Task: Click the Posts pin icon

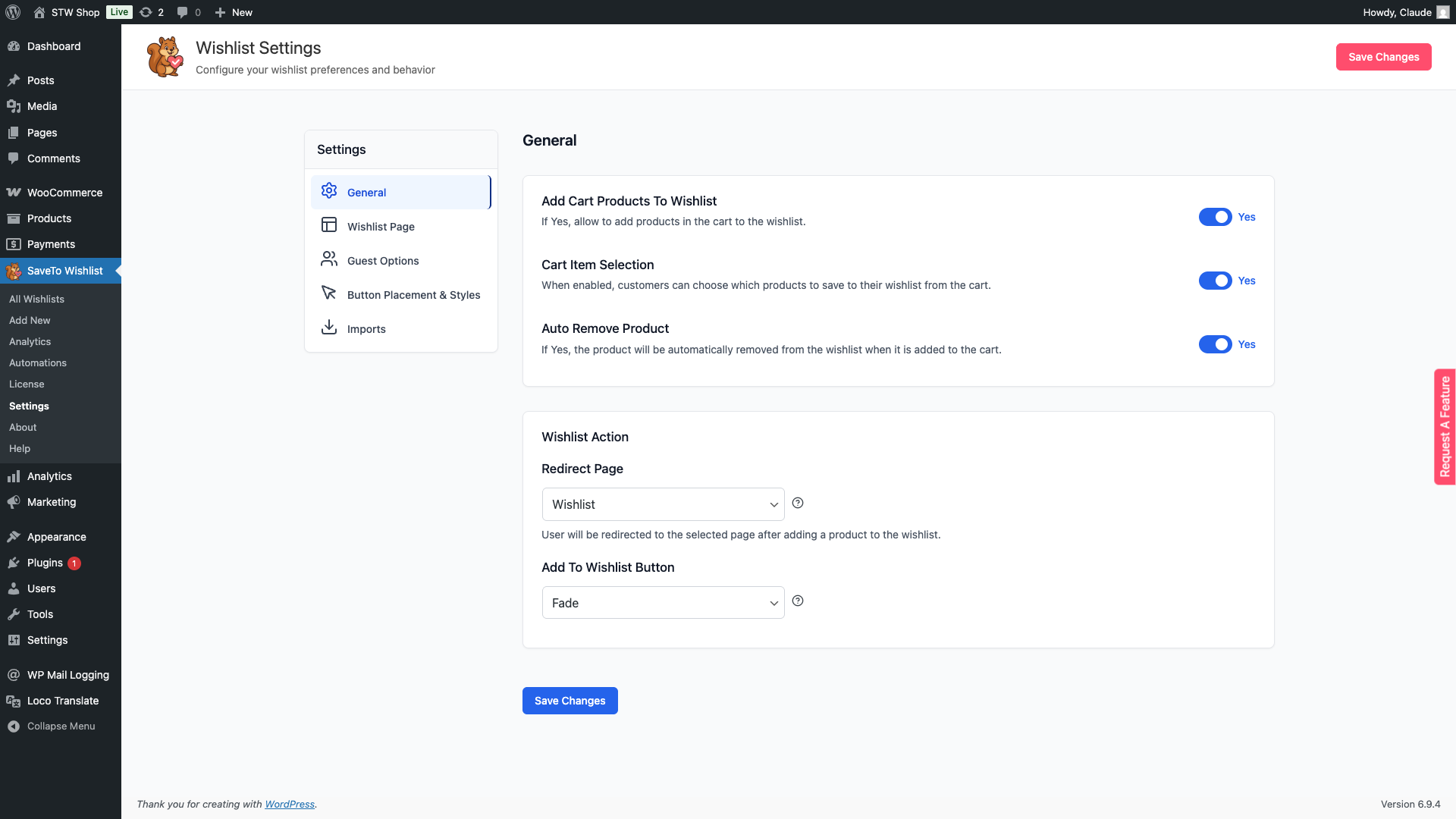Action: (14, 80)
